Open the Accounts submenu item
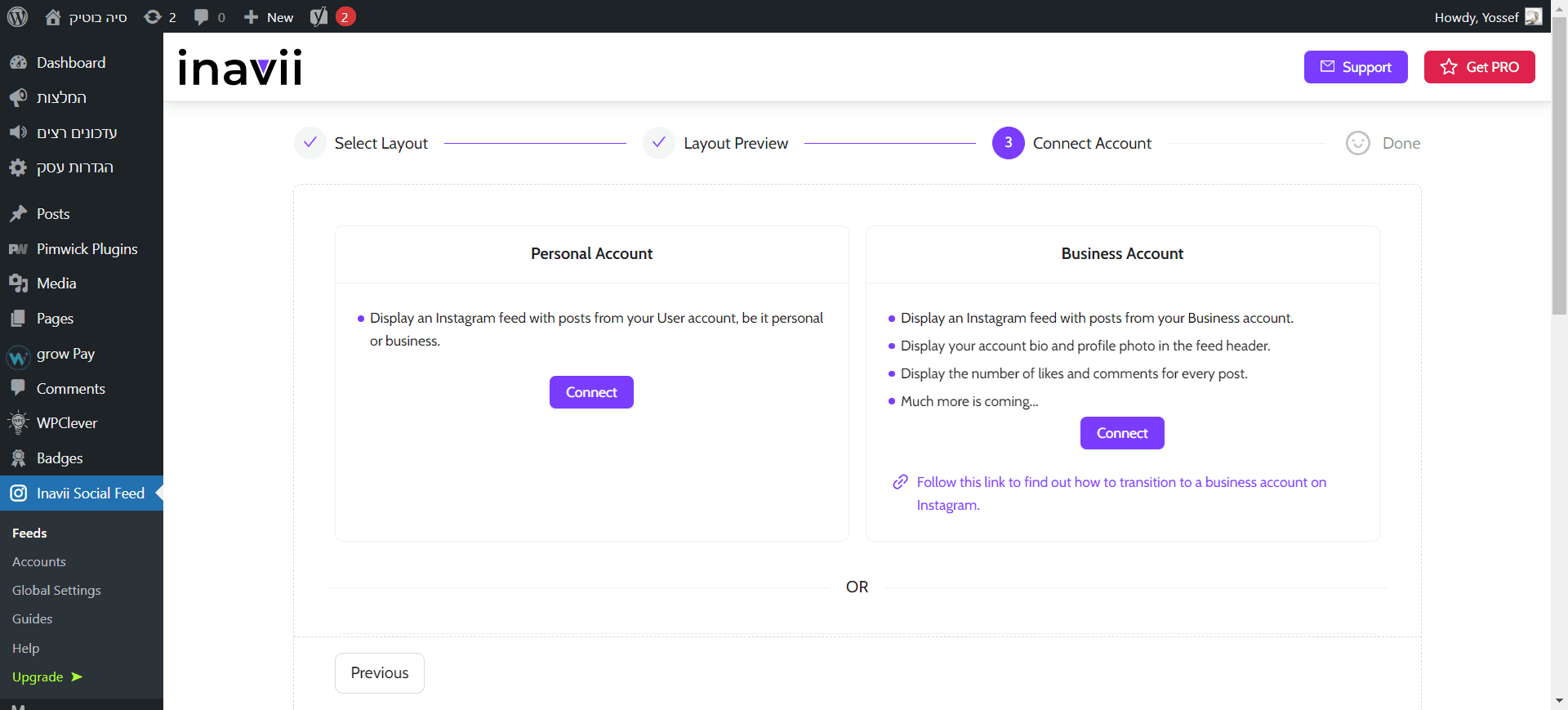1568x710 pixels. point(39,561)
